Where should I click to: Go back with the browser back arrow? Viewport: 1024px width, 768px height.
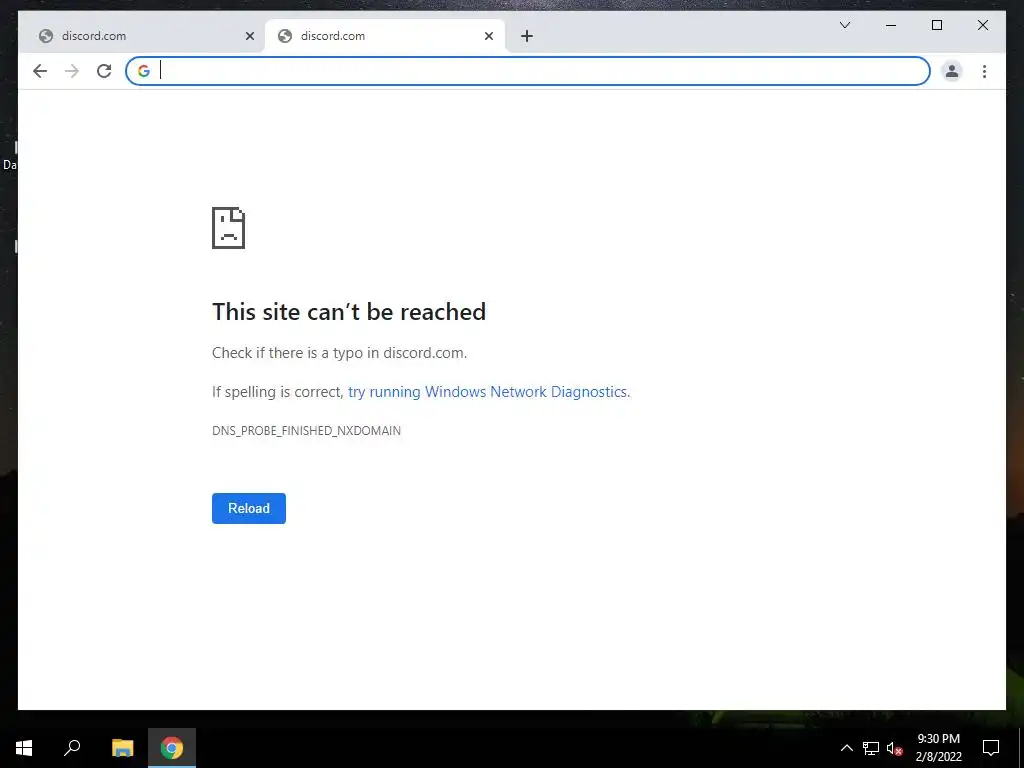pyautogui.click(x=40, y=71)
